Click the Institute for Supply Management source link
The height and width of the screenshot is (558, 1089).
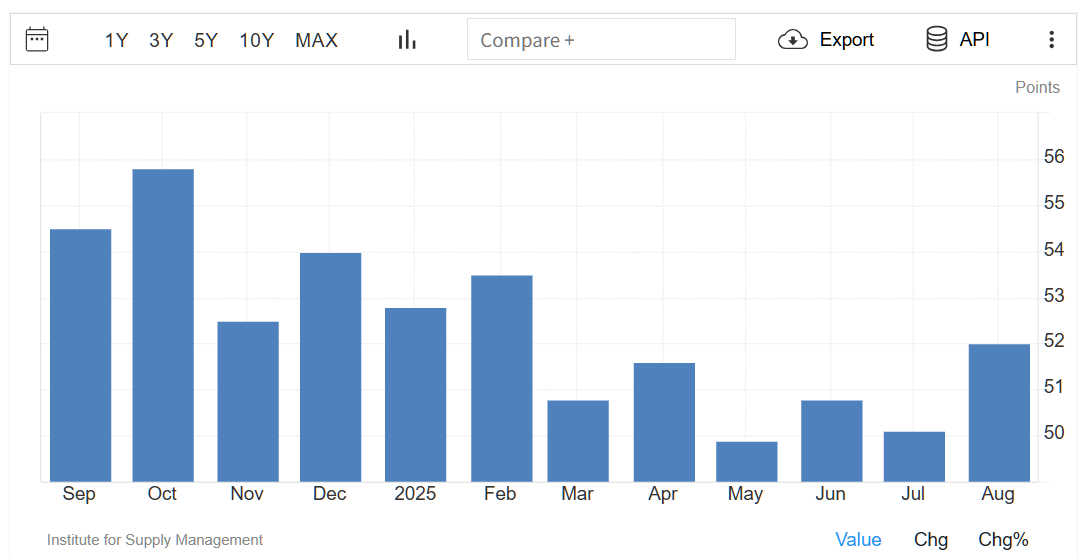pos(155,540)
